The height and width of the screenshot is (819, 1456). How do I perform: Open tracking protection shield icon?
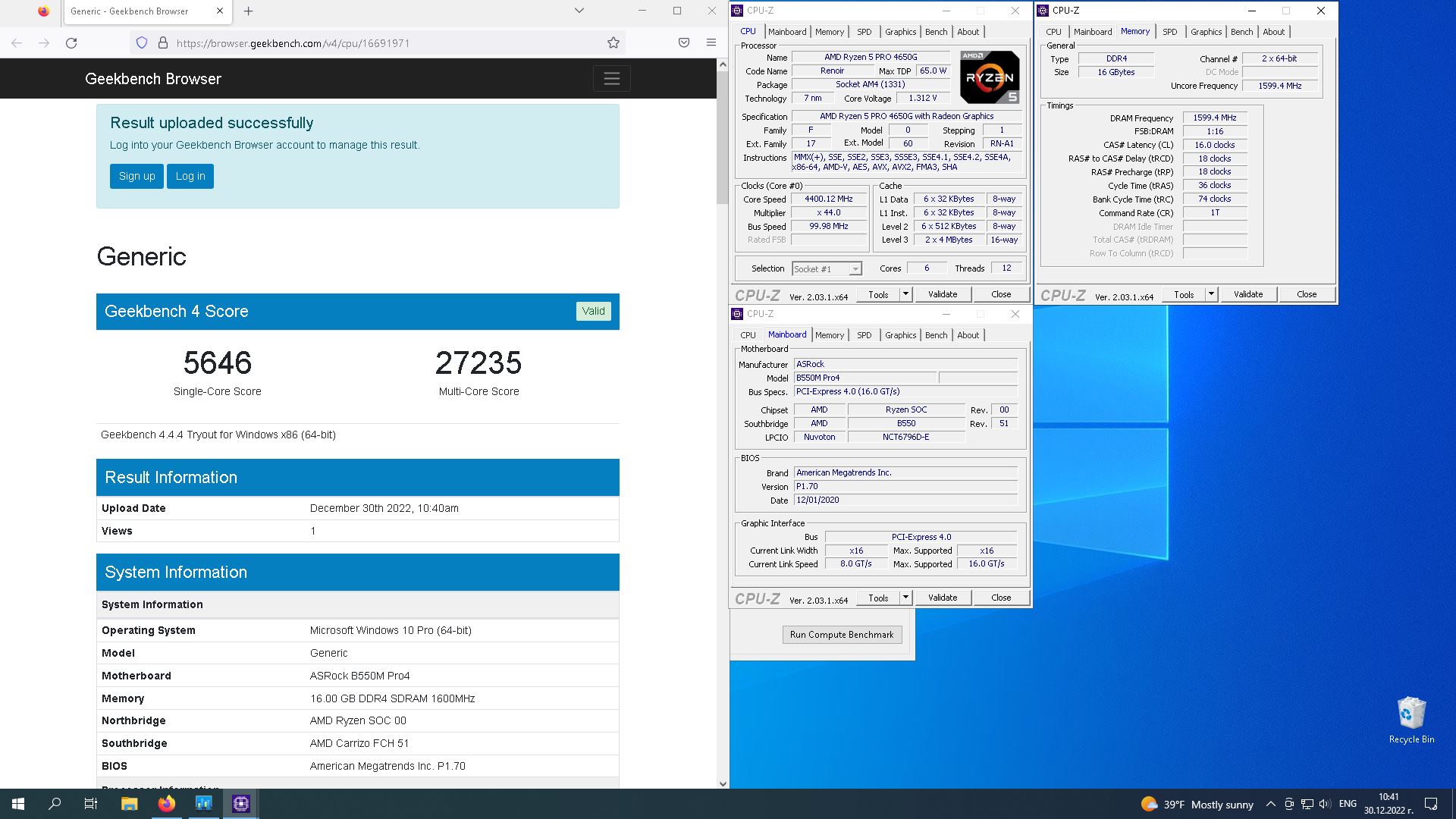[x=142, y=43]
